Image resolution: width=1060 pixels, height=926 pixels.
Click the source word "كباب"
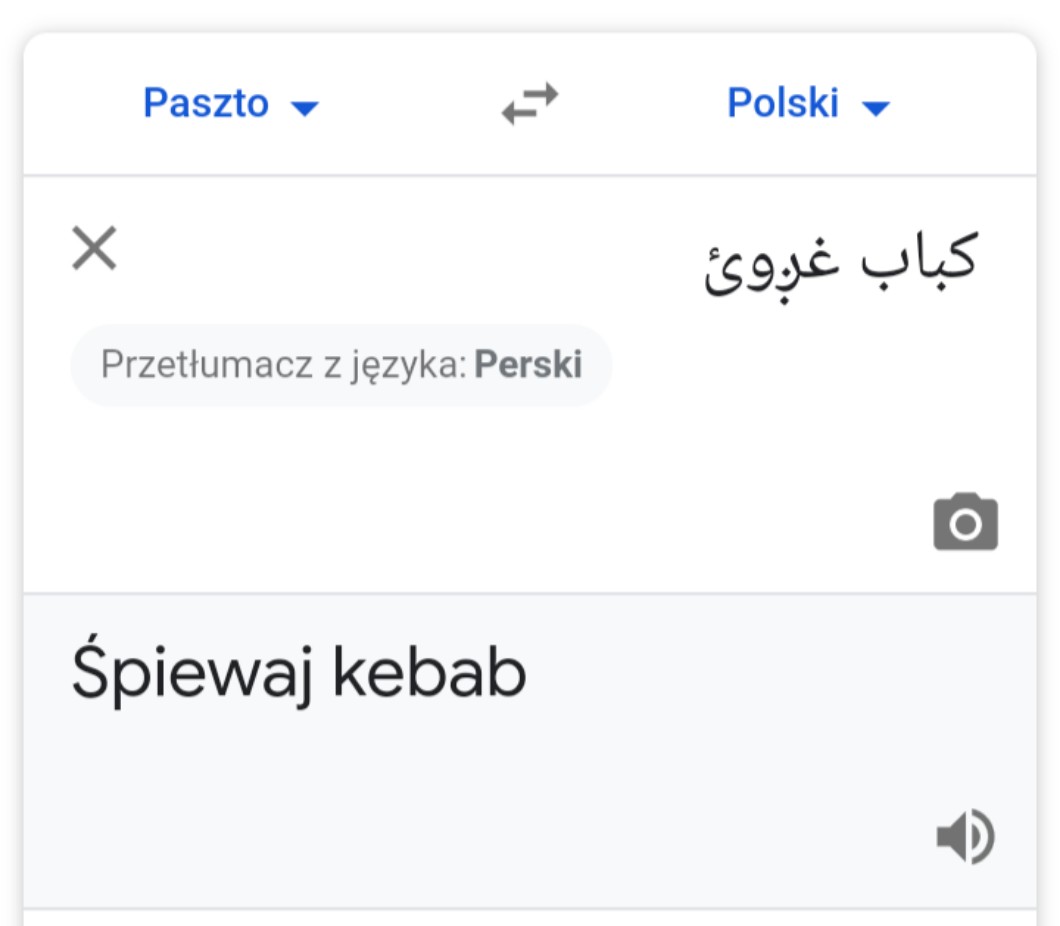[920, 258]
